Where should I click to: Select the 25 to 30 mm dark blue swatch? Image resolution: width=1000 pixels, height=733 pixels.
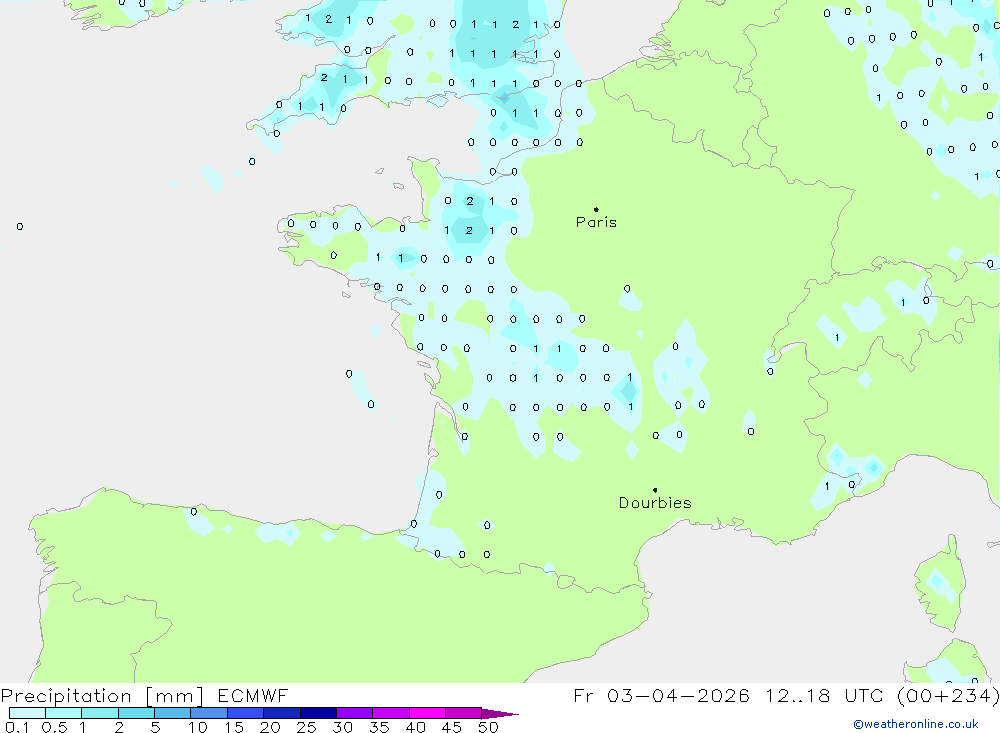click(318, 713)
